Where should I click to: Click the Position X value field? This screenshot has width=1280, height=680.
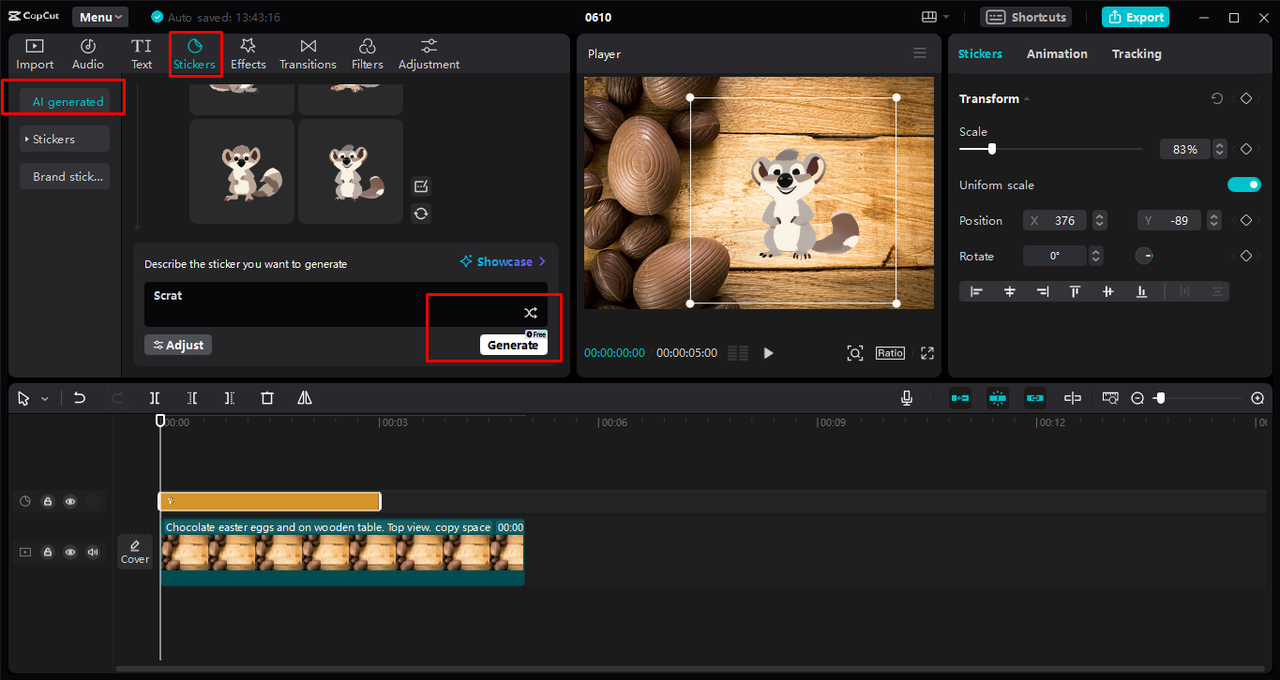coord(1056,221)
